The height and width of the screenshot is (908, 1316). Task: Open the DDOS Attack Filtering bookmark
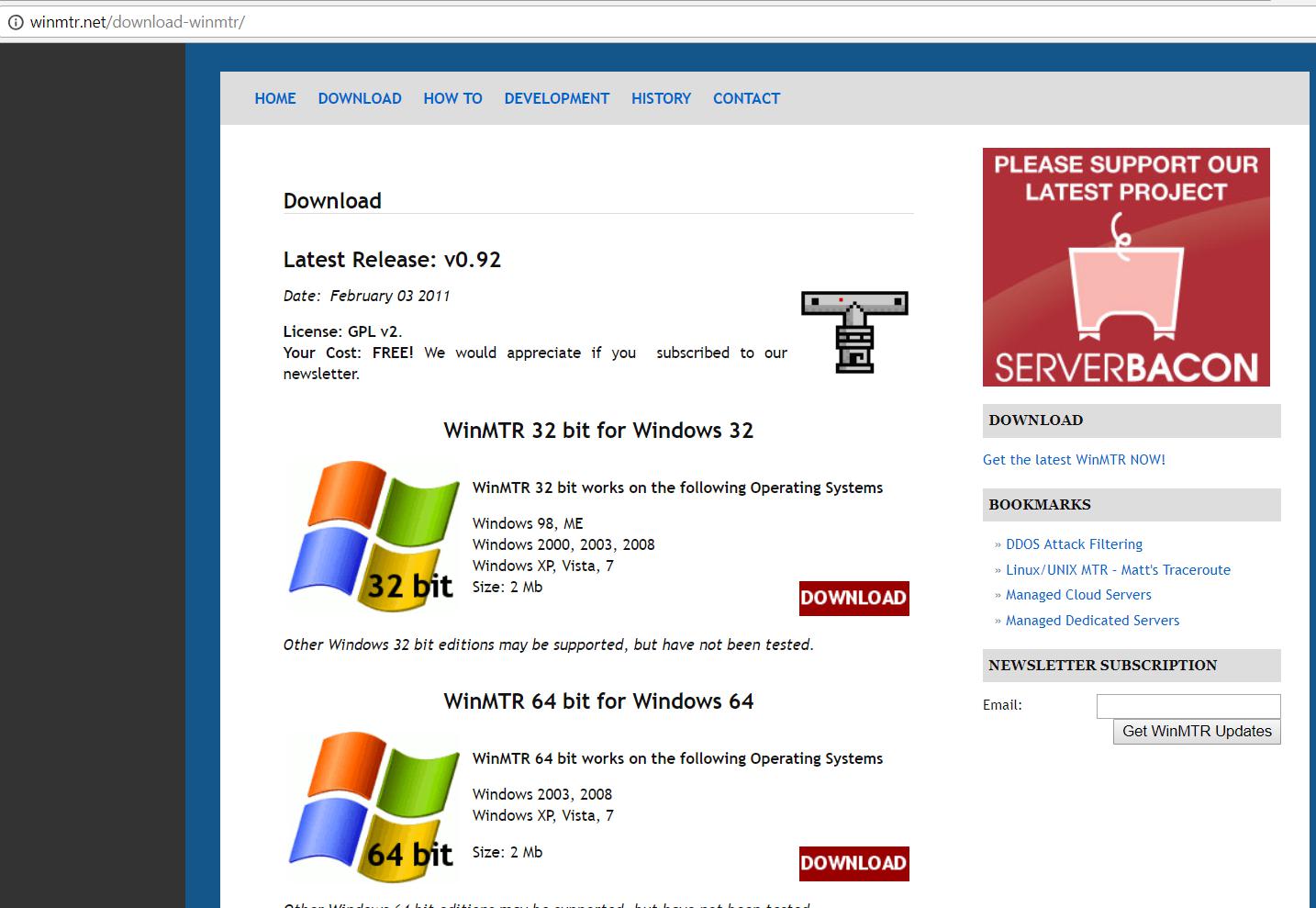[1074, 544]
